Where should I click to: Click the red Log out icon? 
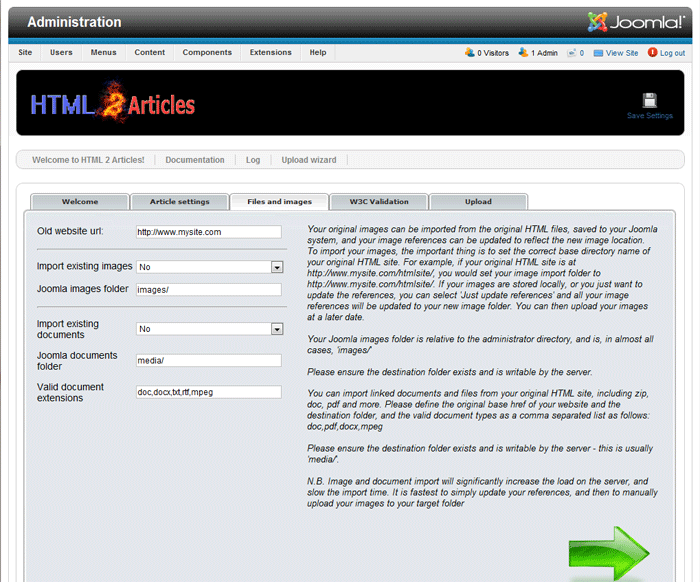tap(652, 52)
